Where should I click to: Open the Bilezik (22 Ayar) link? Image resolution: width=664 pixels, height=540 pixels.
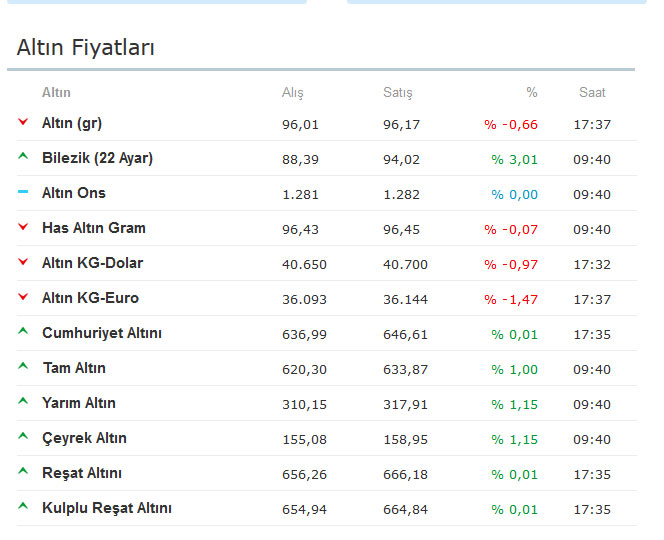pos(97,158)
